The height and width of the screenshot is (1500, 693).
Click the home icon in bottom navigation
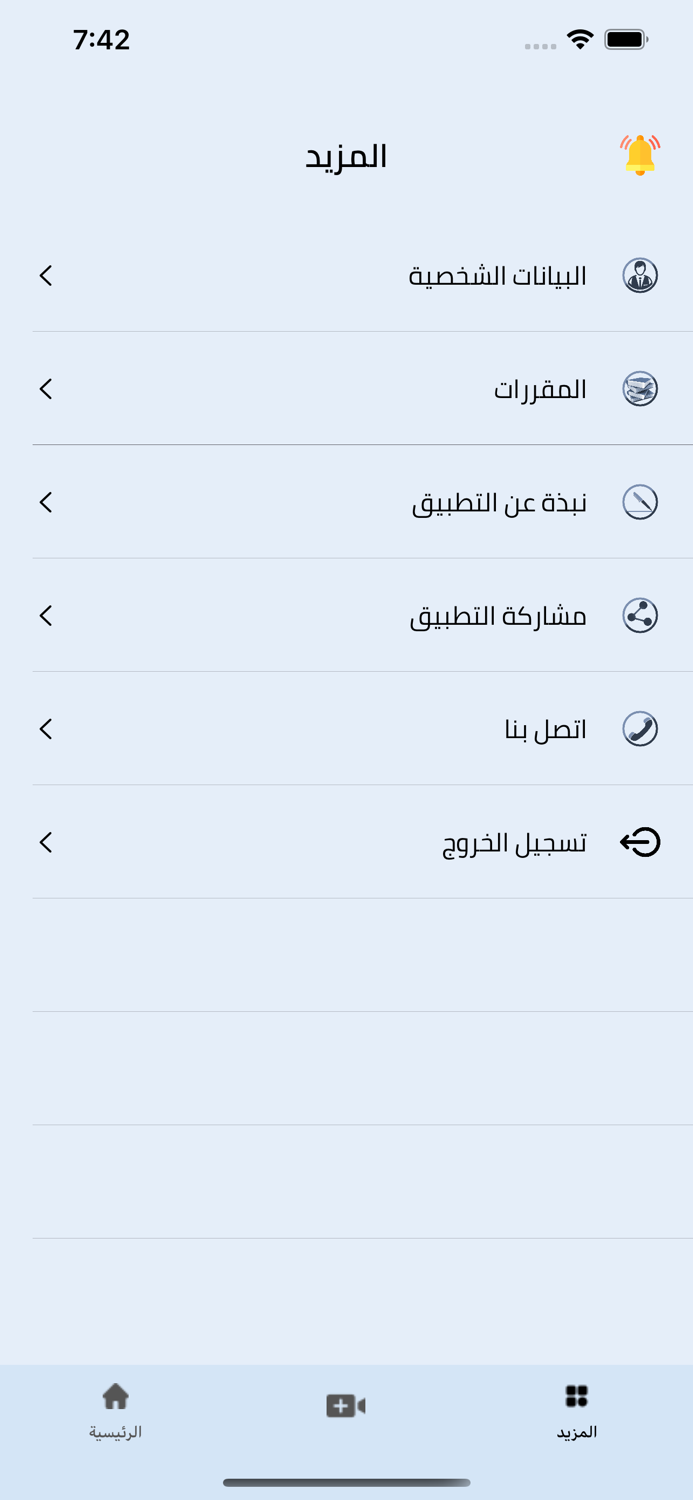click(x=116, y=1394)
